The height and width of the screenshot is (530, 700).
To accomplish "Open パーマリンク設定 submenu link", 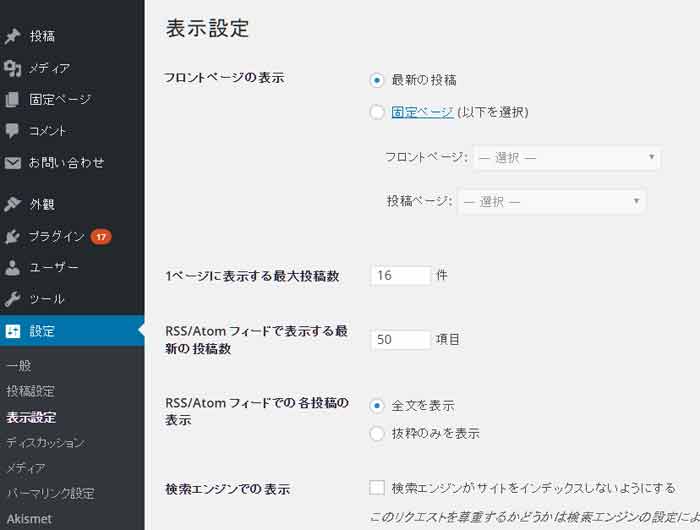I will point(50,493).
